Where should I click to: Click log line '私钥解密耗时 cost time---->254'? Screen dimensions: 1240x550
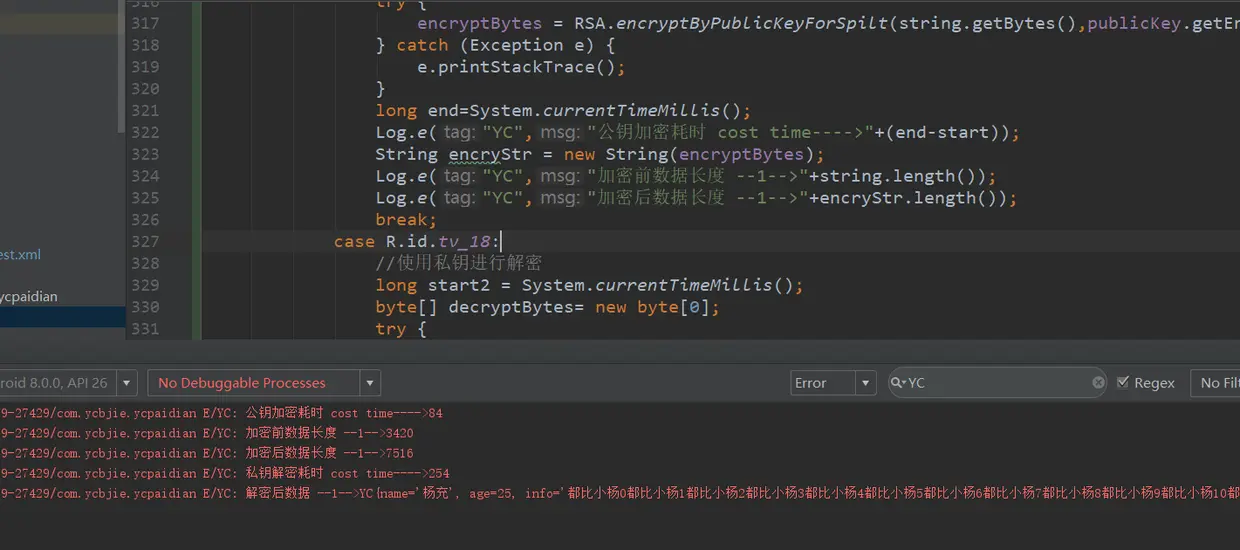(x=347, y=473)
